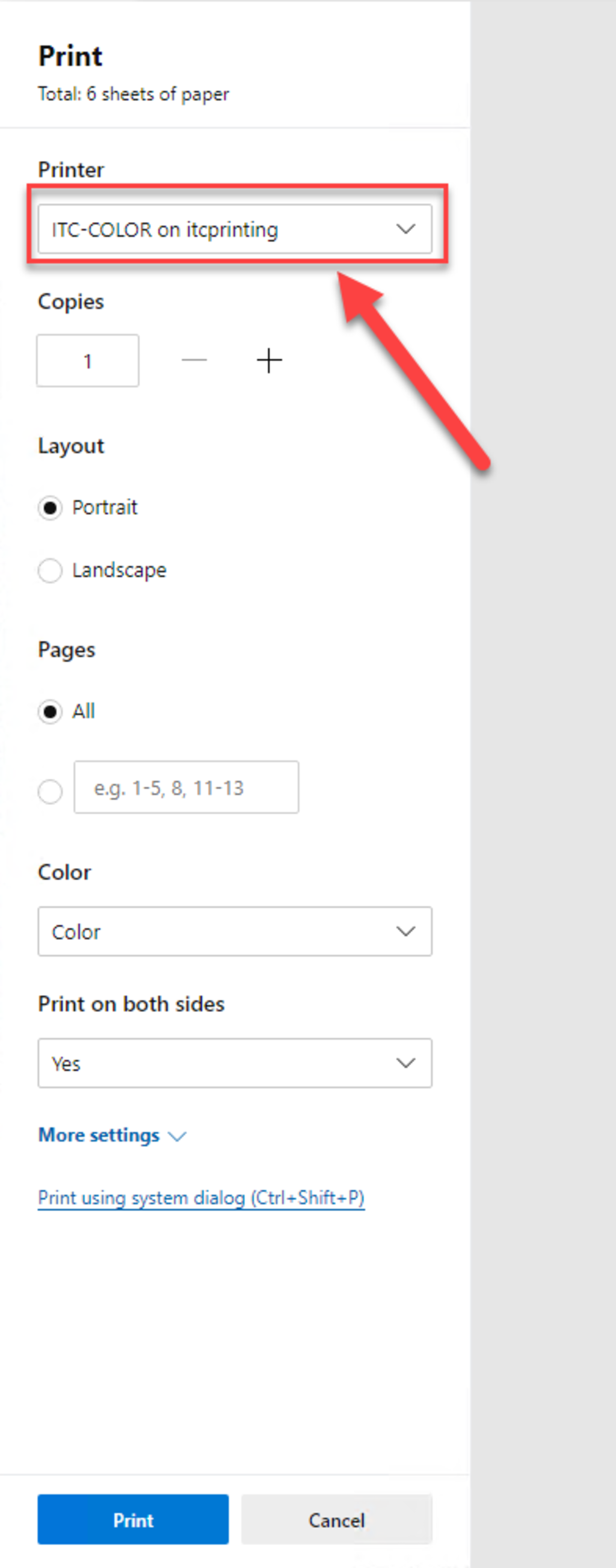Open the Color mode dropdown
616x1568 pixels.
point(235,931)
